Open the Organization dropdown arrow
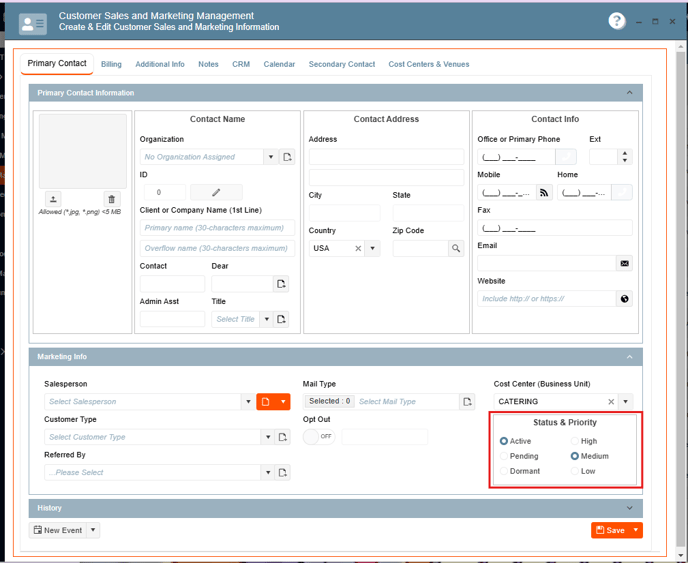This screenshot has width=688, height=563. coord(271,157)
